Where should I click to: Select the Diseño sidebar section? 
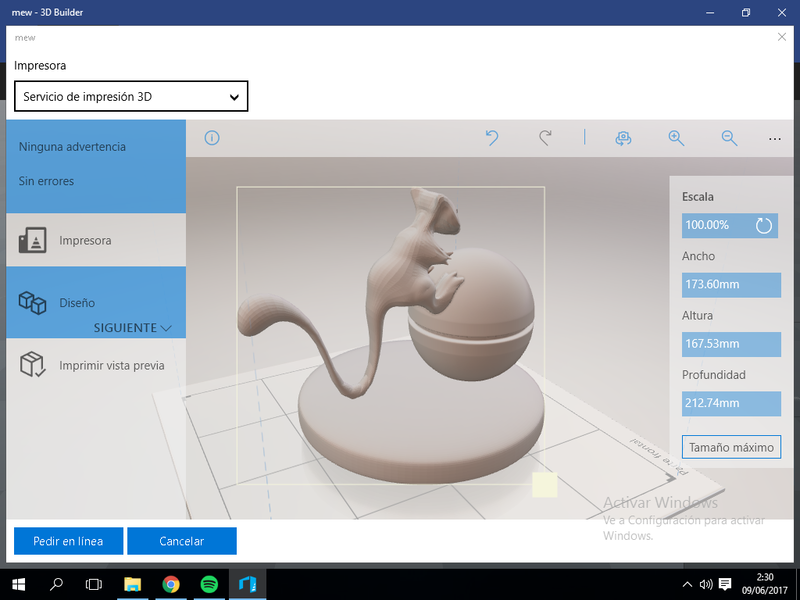click(96, 302)
